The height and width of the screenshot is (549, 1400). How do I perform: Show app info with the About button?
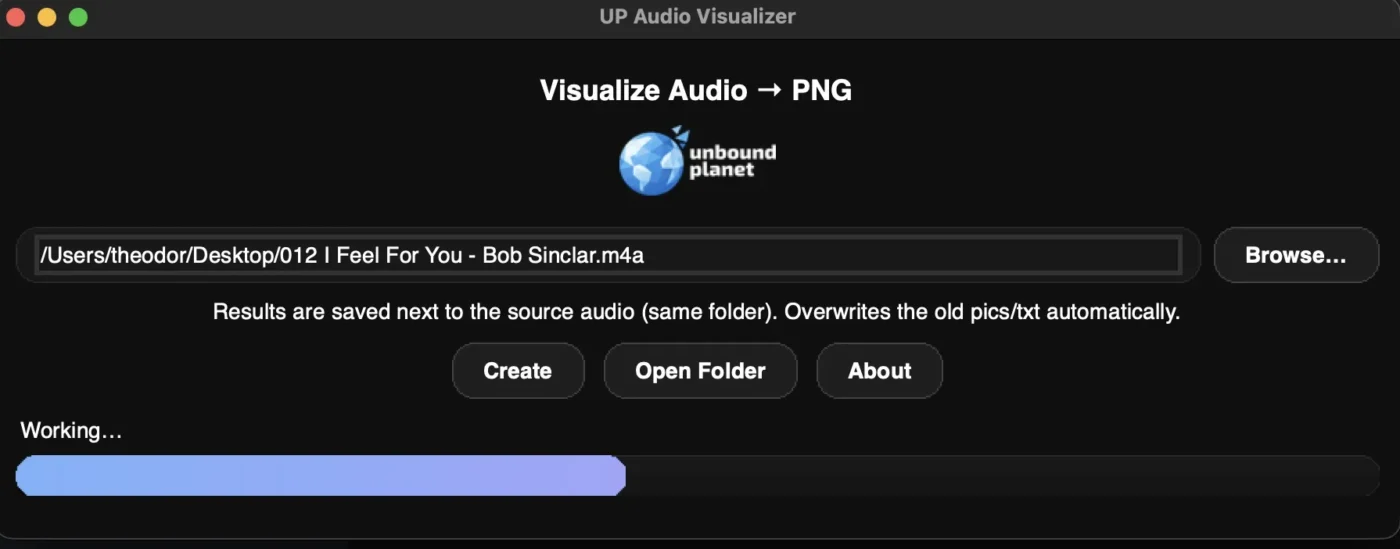click(x=879, y=371)
